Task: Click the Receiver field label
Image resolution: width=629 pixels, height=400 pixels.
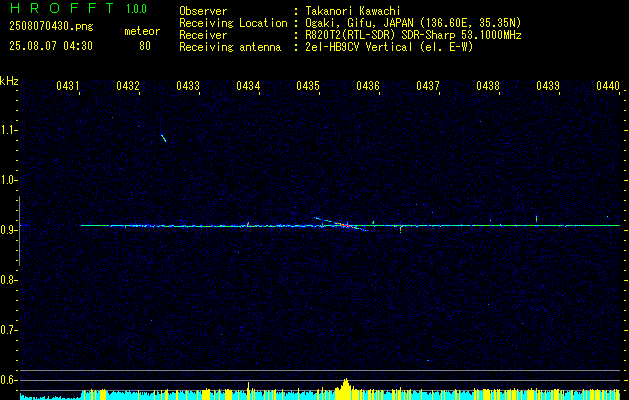Action: [x=203, y=35]
